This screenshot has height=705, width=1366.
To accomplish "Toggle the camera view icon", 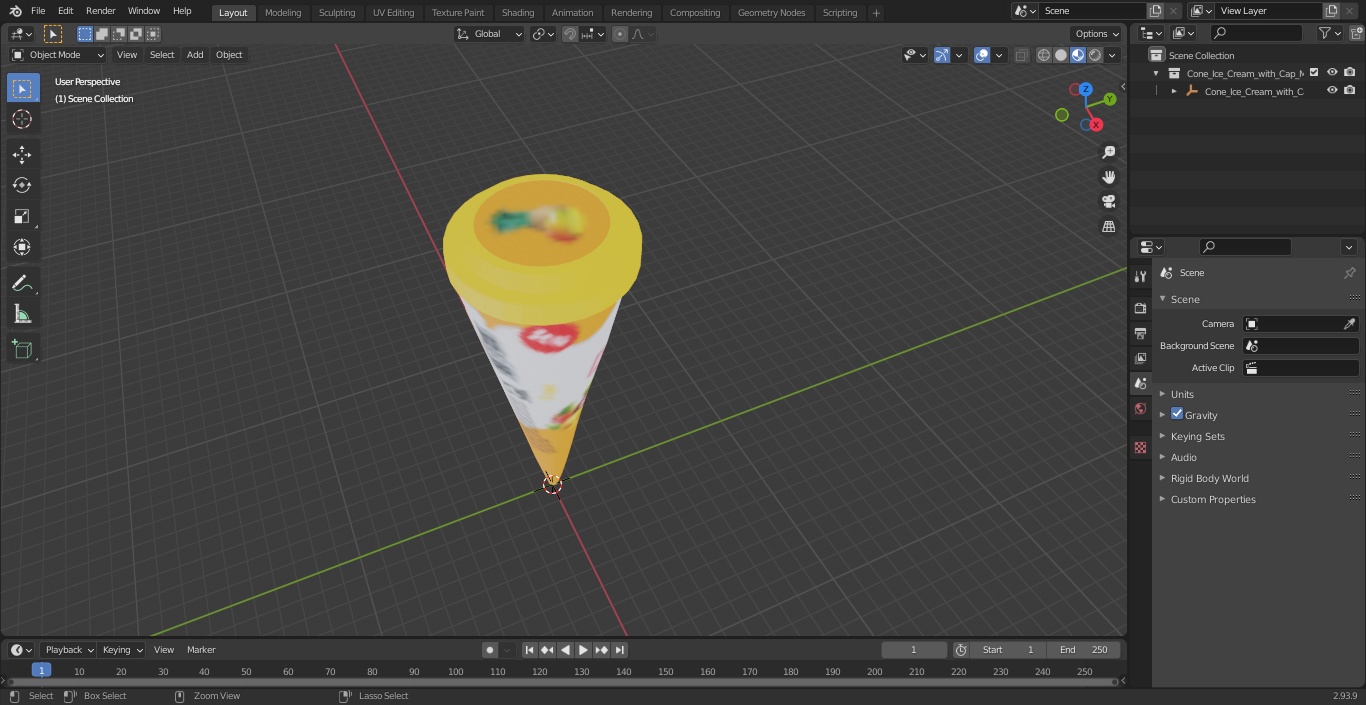I will pos(1108,201).
